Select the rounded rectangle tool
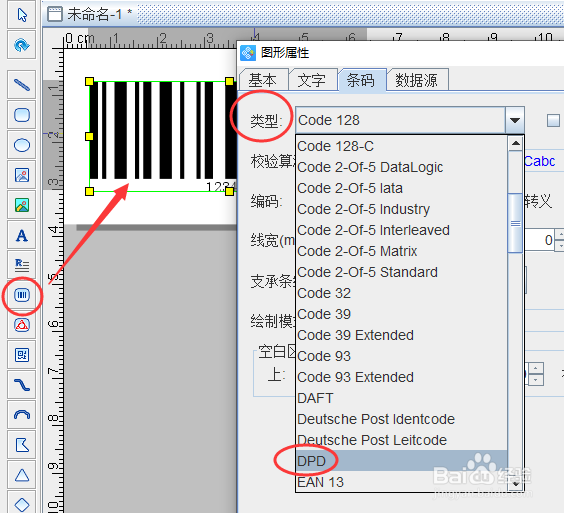 click(22, 115)
